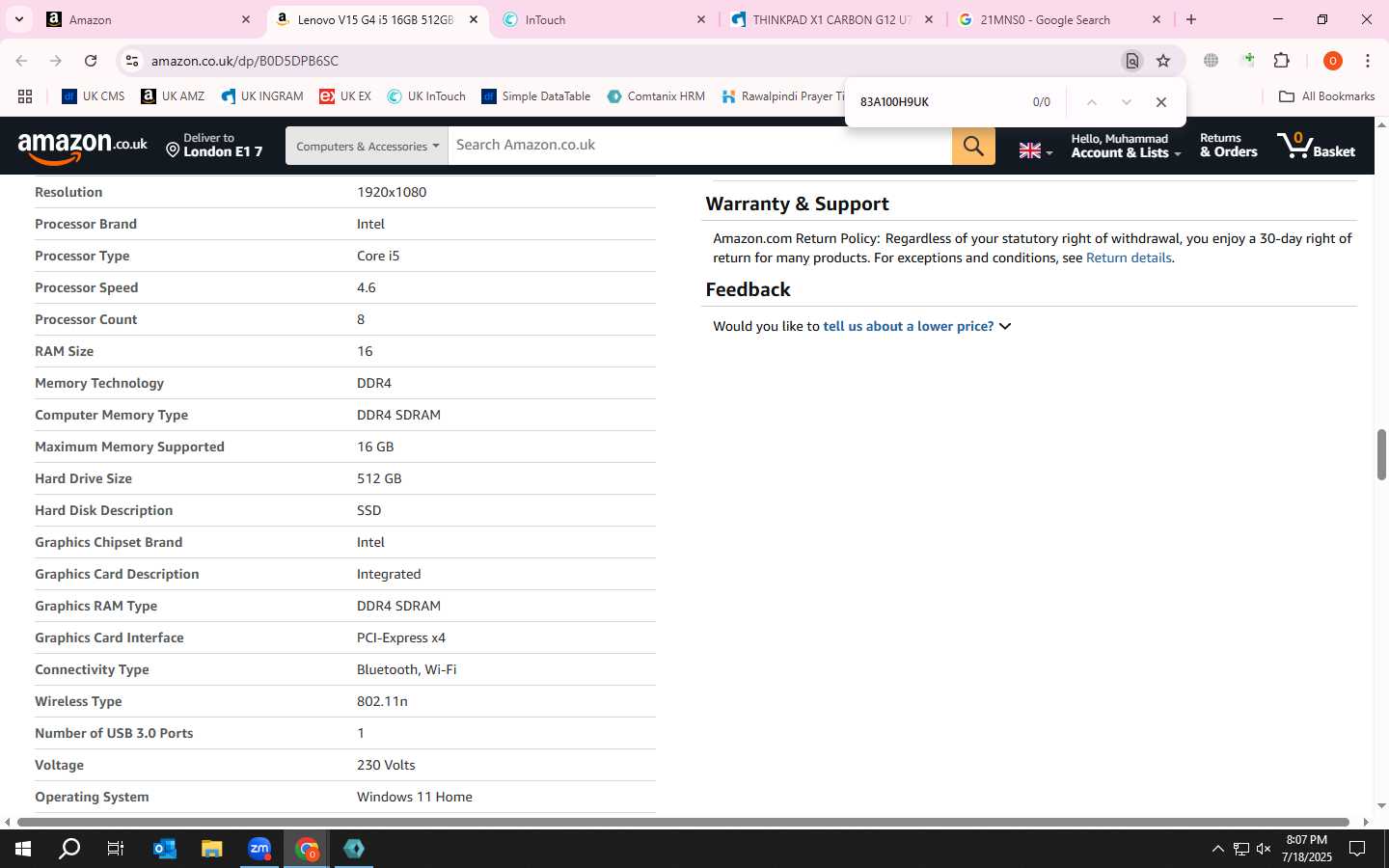Click tell us about a lower price link

(908, 326)
